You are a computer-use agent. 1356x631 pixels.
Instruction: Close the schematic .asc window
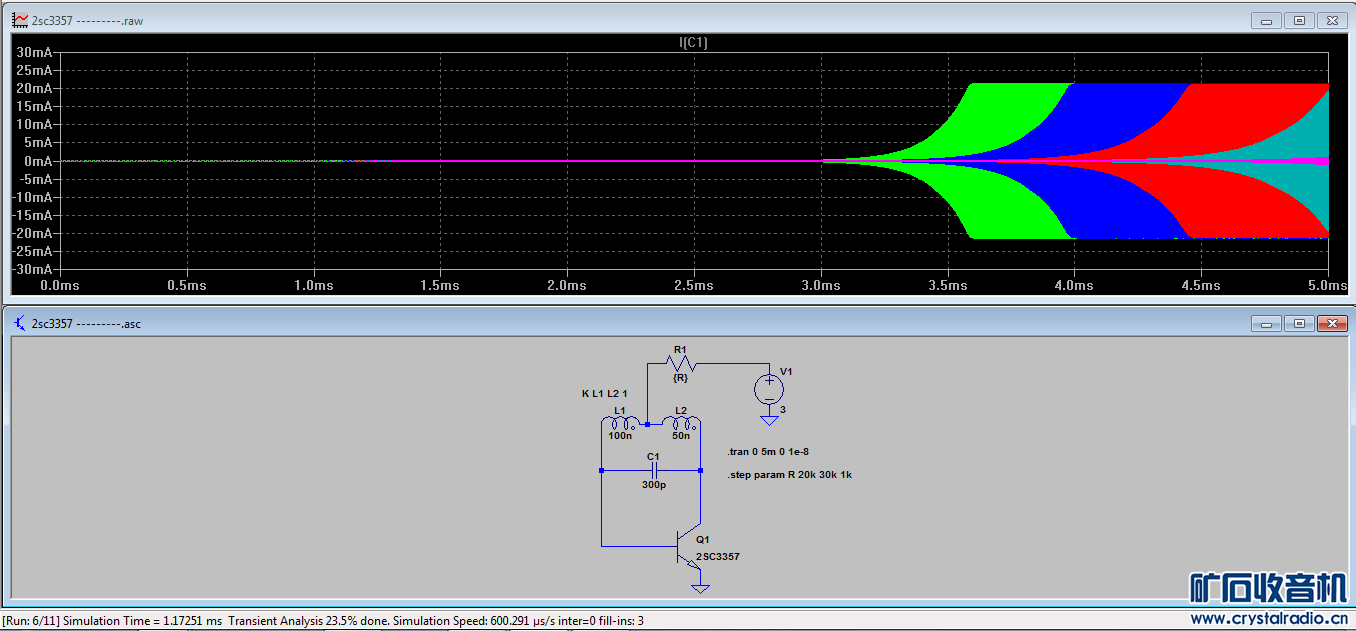(x=1331, y=323)
